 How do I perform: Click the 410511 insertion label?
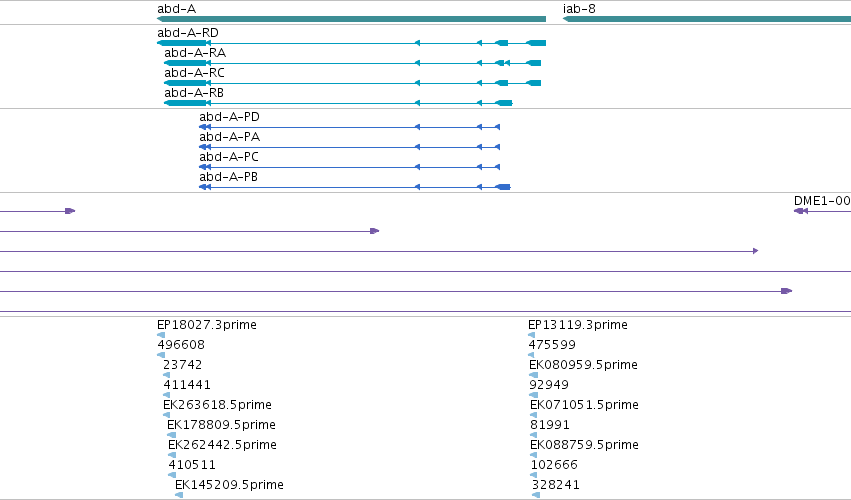tap(192, 465)
